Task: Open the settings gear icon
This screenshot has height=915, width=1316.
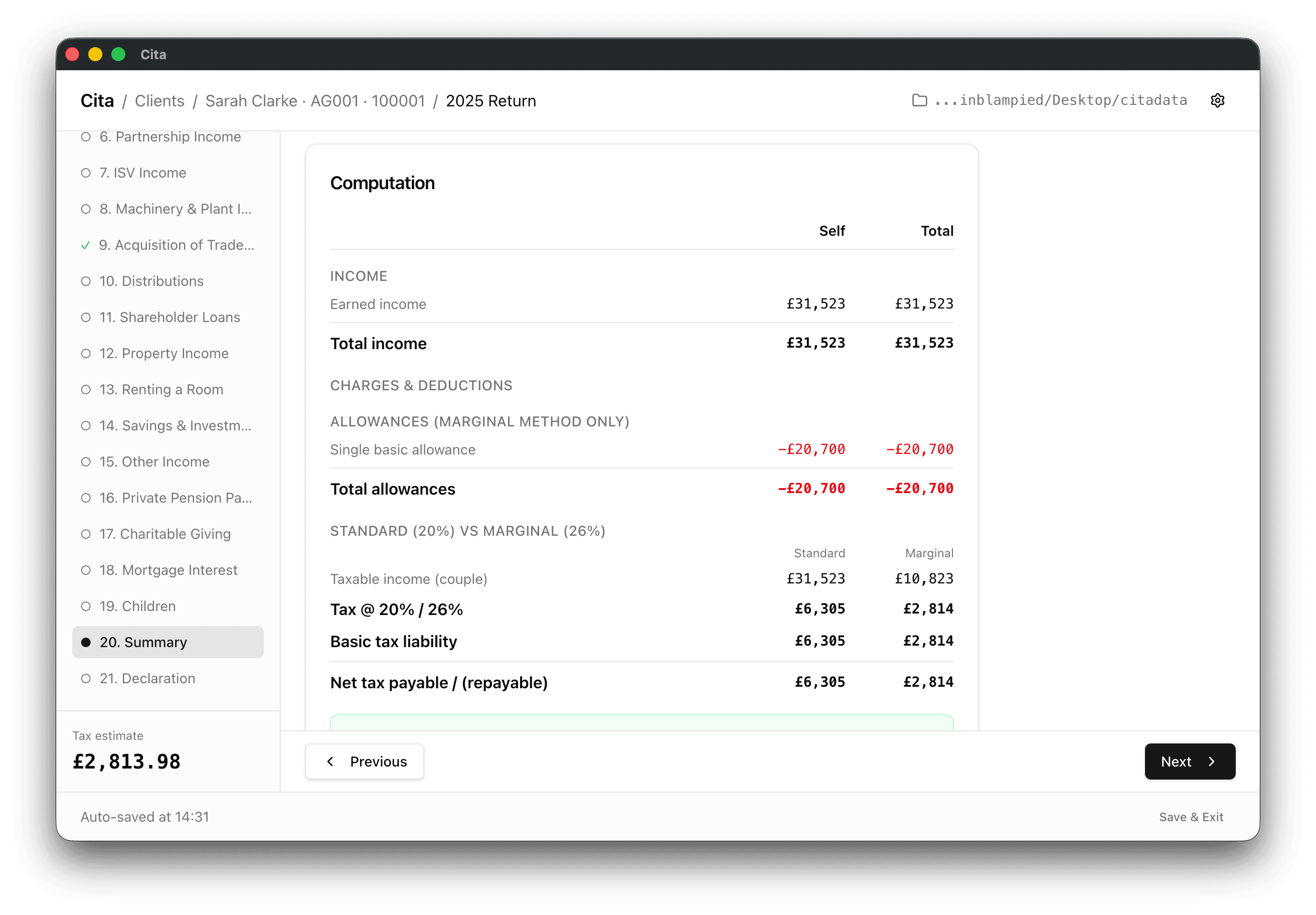Action: click(1217, 100)
